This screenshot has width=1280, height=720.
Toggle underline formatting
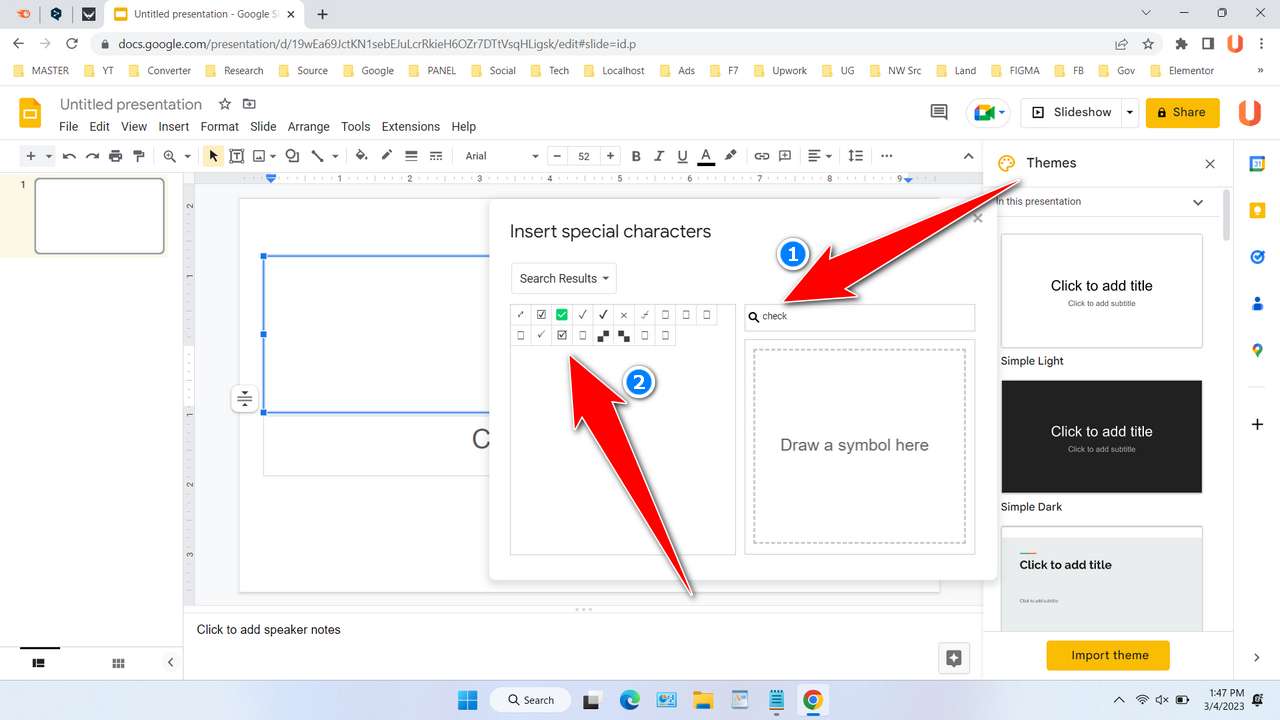coord(682,156)
